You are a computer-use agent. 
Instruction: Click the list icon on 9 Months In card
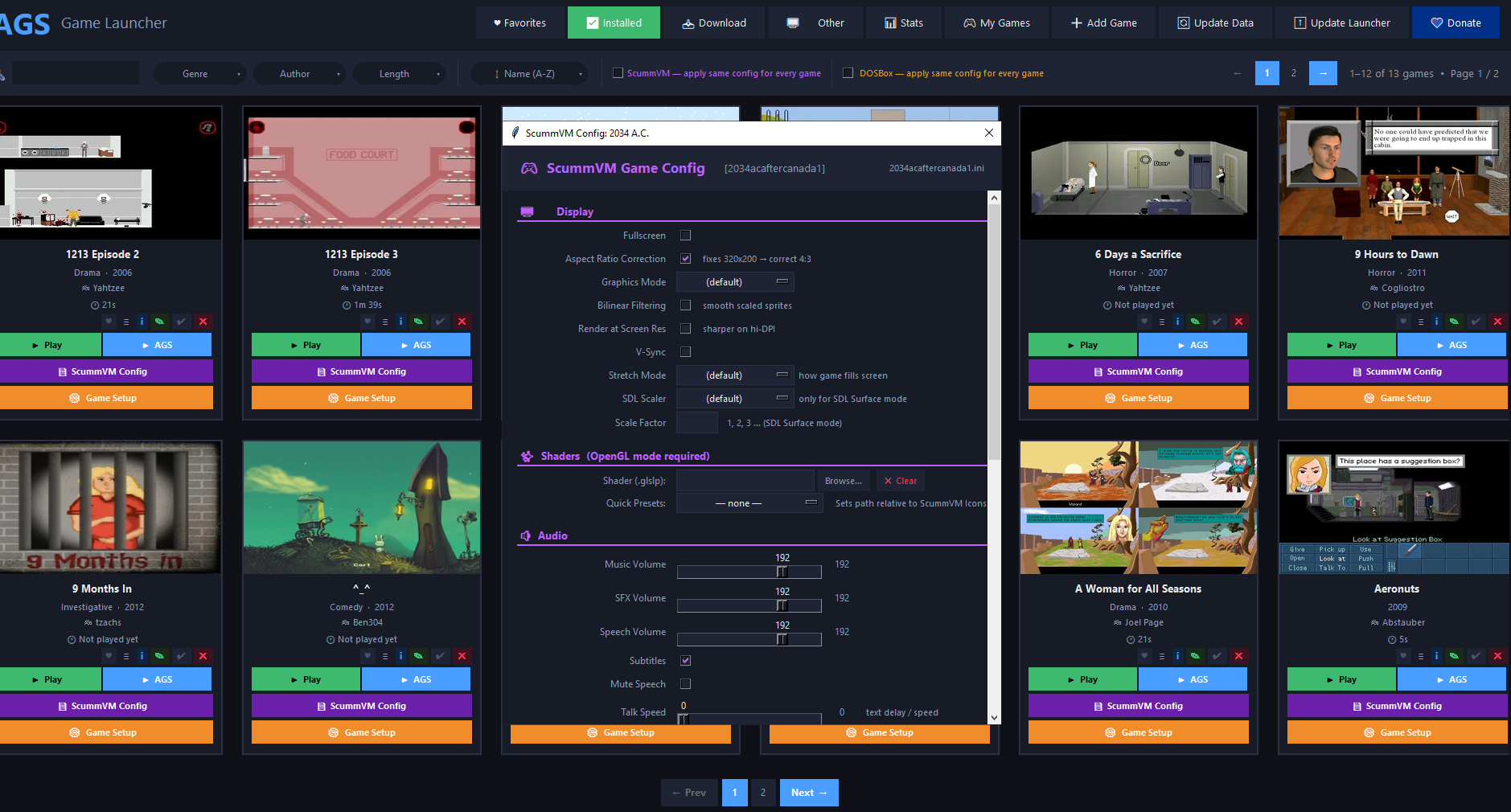(x=126, y=656)
